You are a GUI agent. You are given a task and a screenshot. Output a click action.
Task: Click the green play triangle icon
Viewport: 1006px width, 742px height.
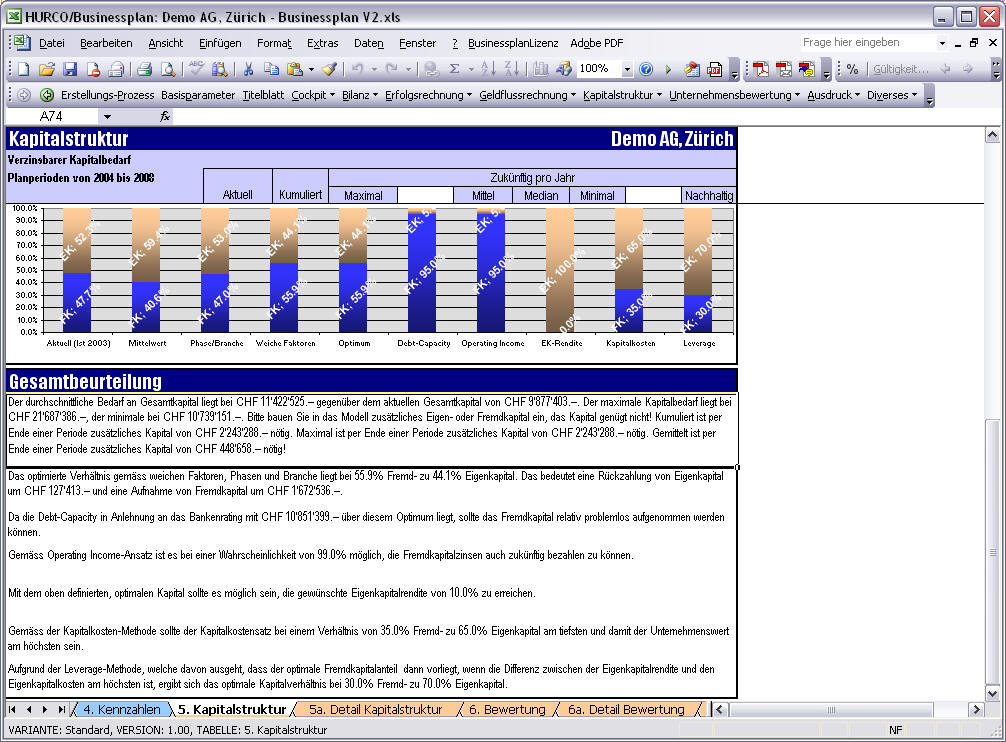pyautogui.click(x=668, y=69)
